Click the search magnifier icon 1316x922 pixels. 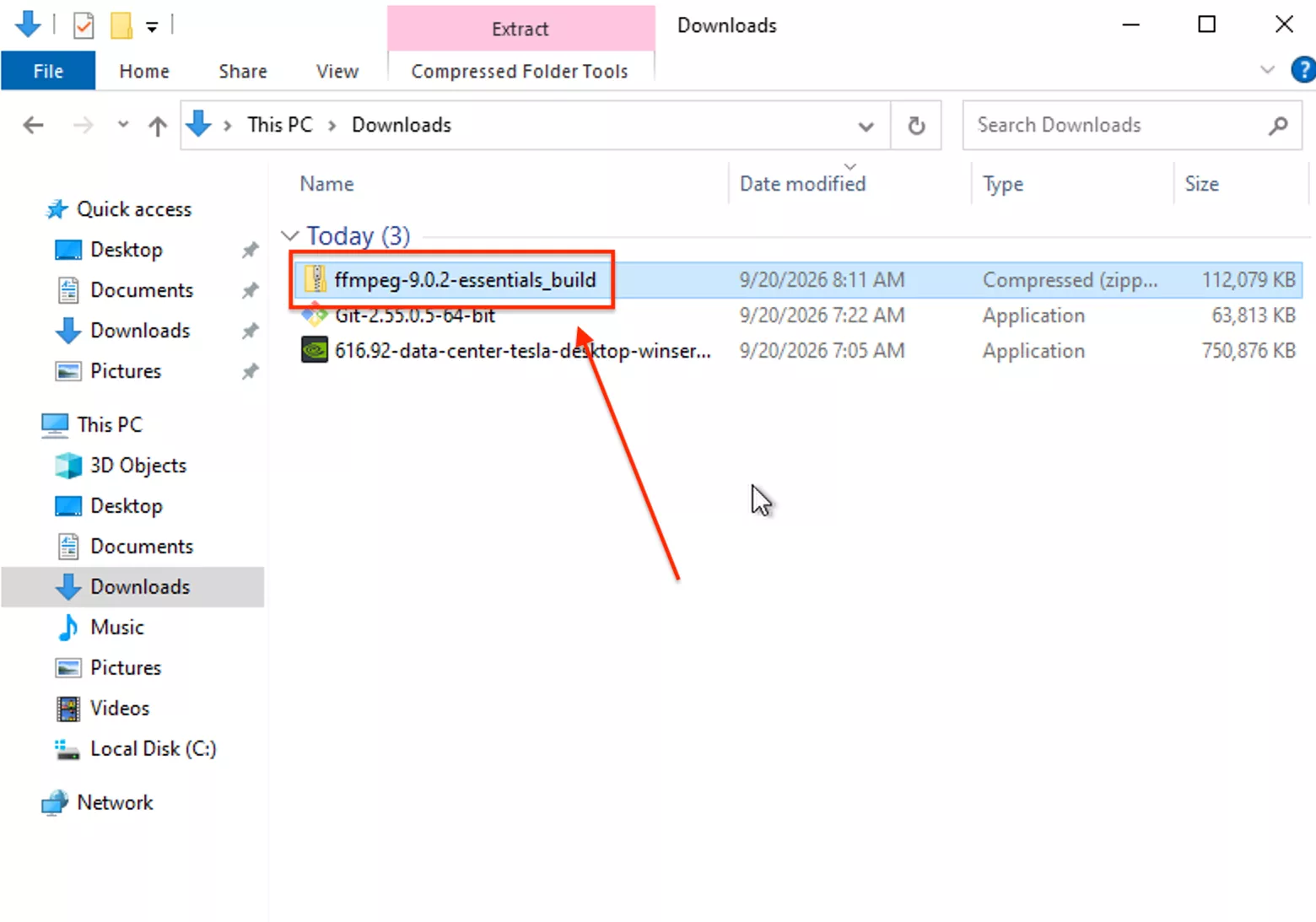coord(1278,126)
